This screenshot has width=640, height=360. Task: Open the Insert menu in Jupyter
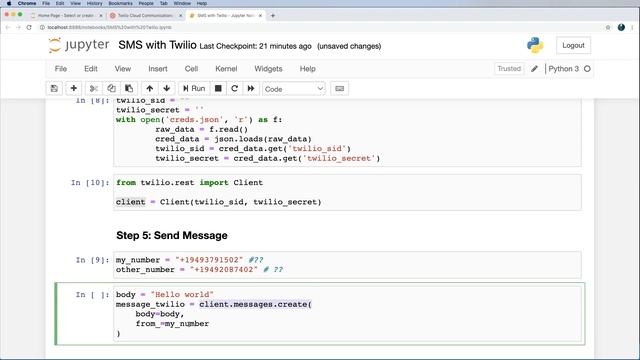tap(158, 69)
